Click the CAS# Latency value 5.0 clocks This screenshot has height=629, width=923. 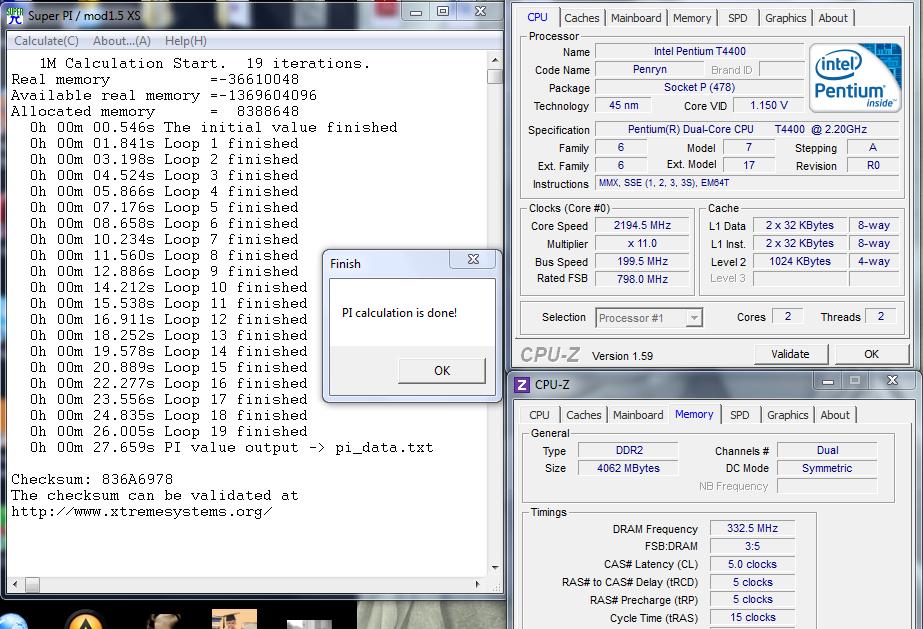click(752, 564)
